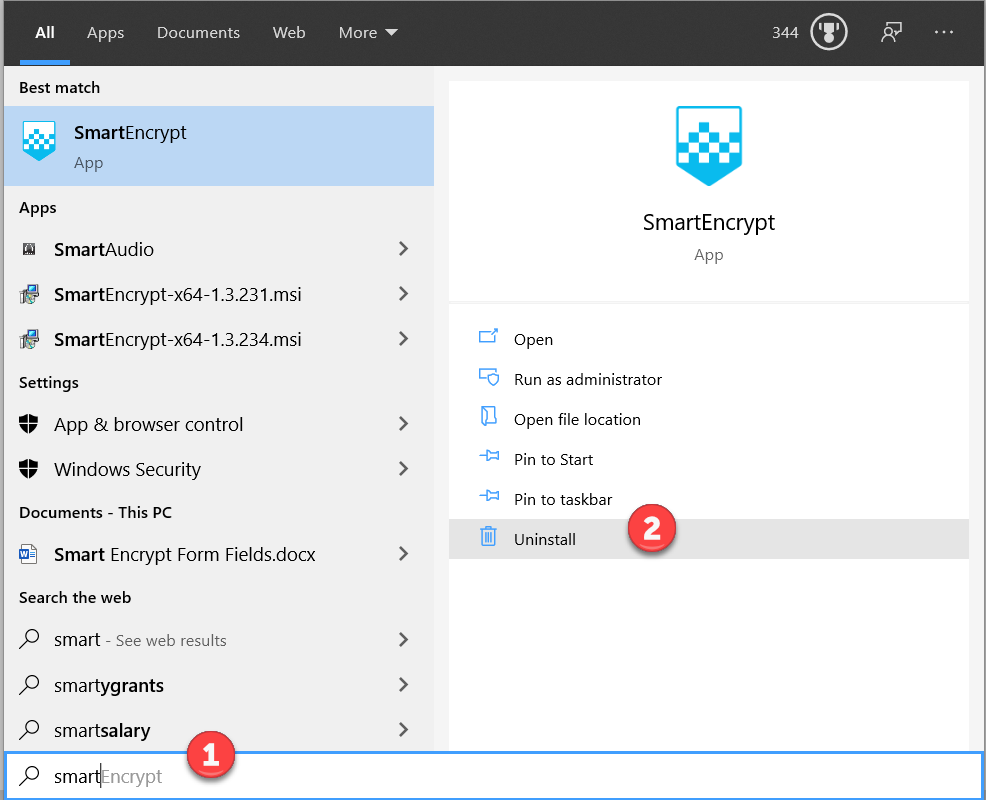
Task: Expand the smartsalary suggestion arrow
Action: [404, 730]
